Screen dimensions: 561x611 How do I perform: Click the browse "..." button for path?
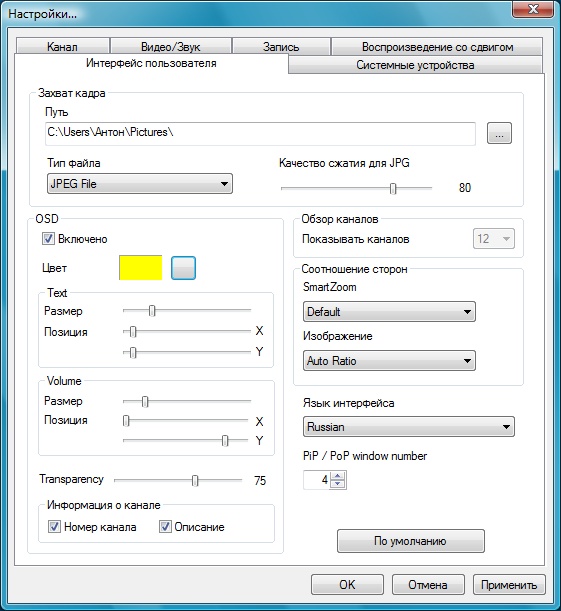pos(499,133)
